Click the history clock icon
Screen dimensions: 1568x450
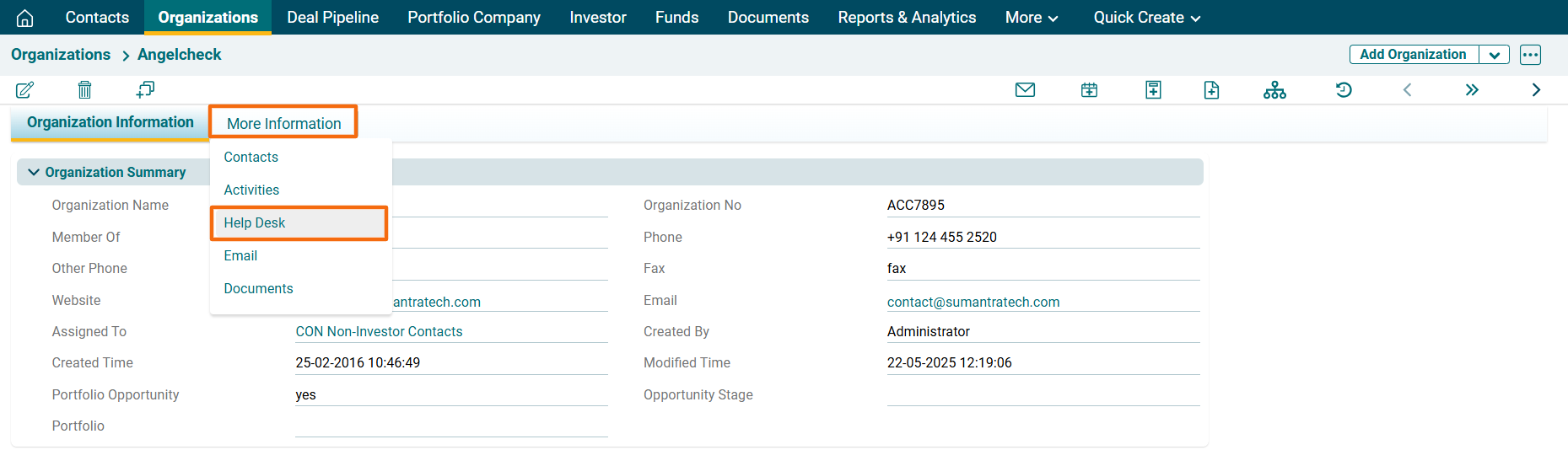point(1344,90)
